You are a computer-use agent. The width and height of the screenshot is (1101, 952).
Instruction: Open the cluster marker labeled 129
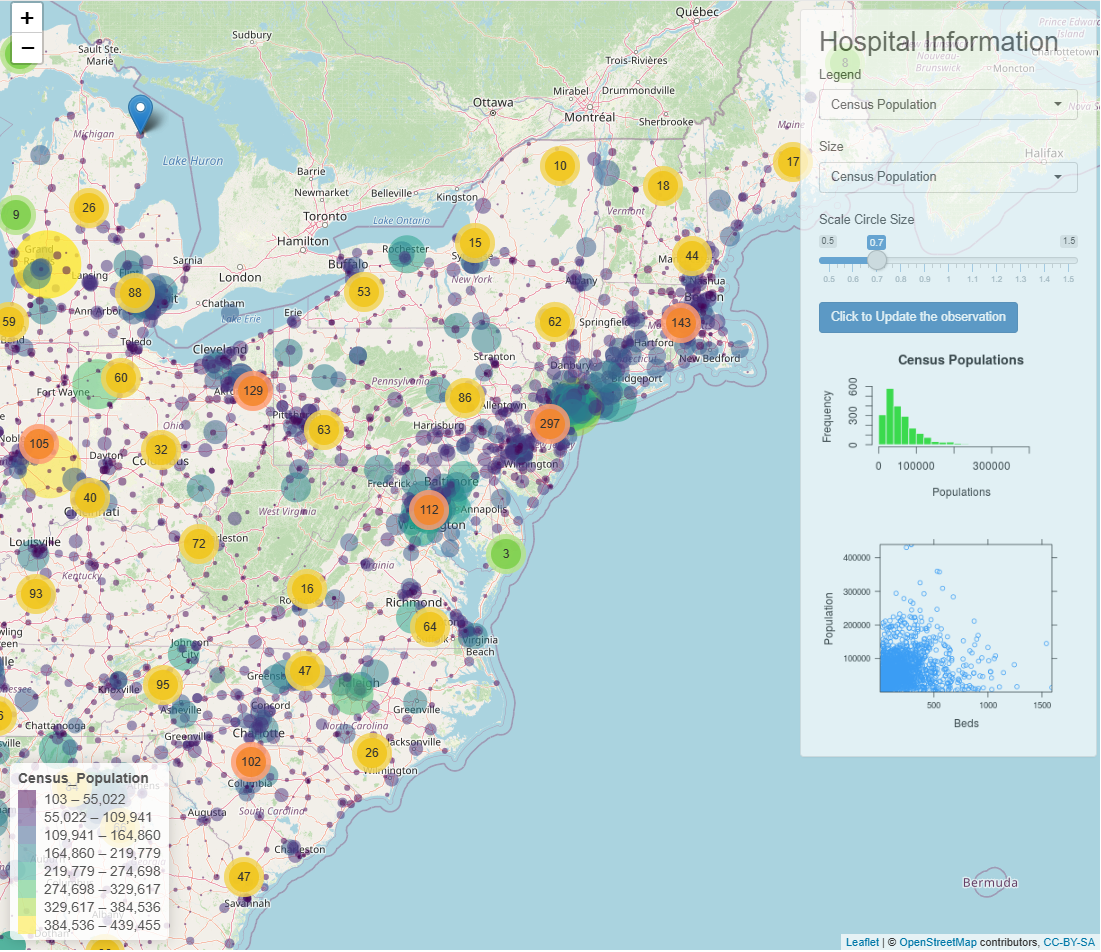pyautogui.click(x=253, y=390)
